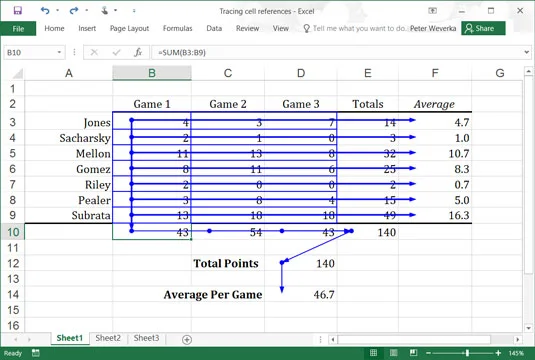535x360 pixels.
Task: Click the Enter checkmark formula icon
Action: (116, 53)
